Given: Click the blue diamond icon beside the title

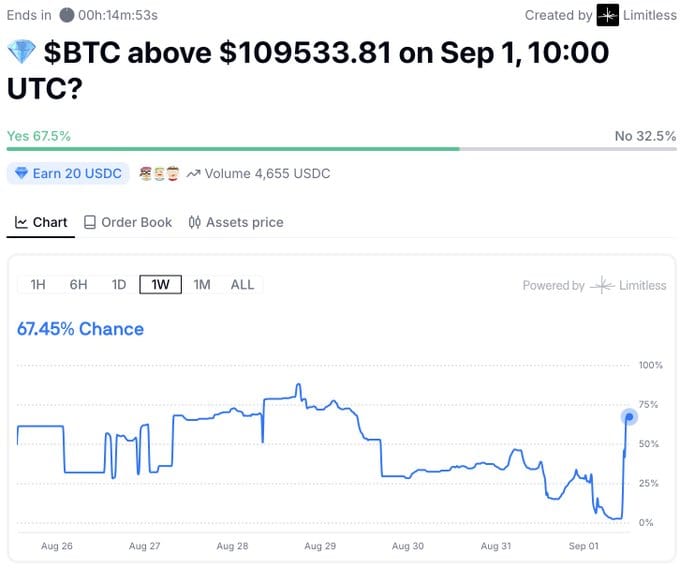Looking at the screenshot, I should click(x=21, y=52).
